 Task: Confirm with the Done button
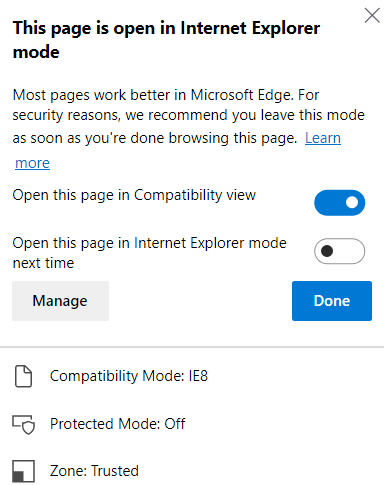click(x=332, y=301)
